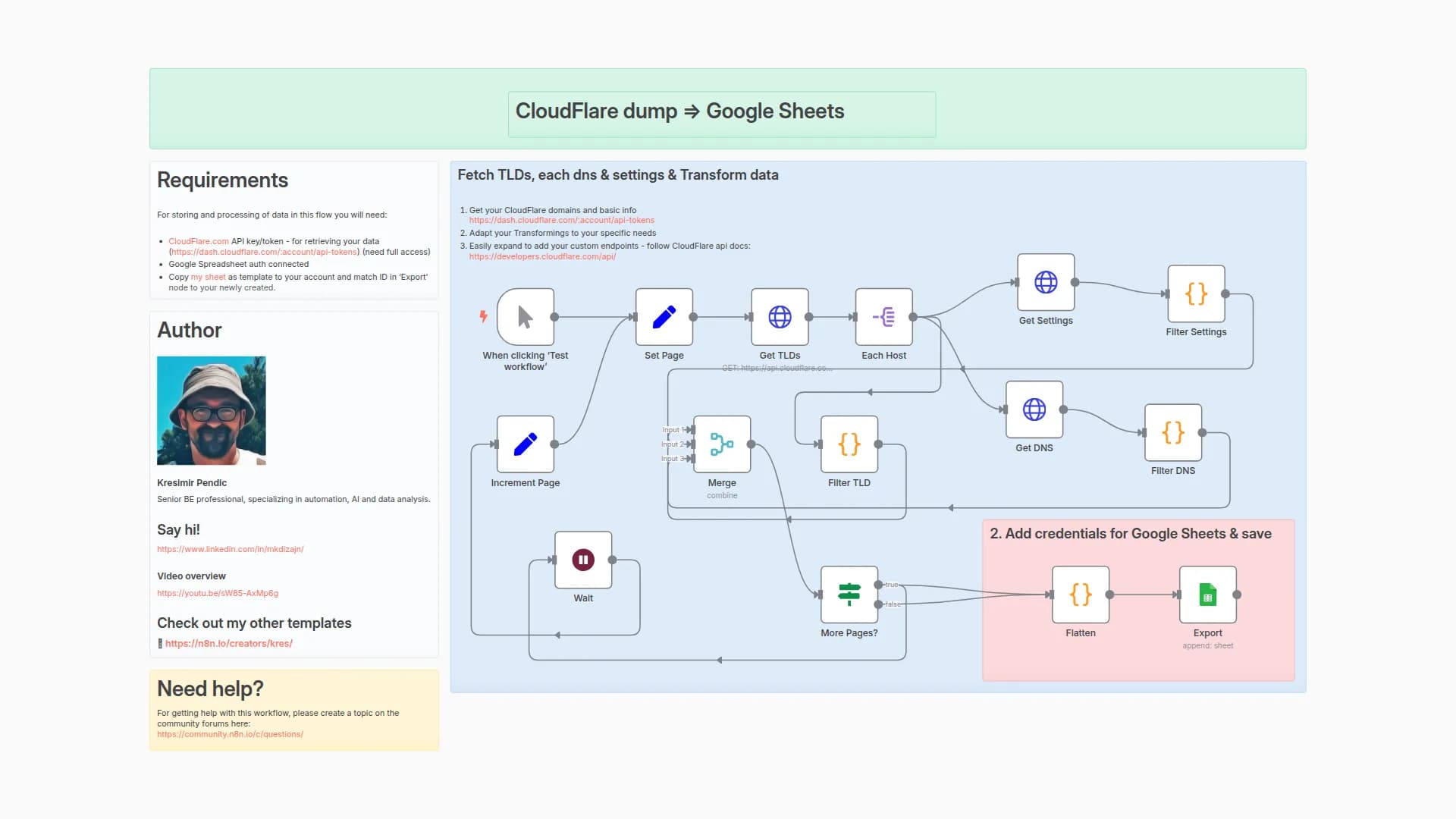This screenshot has width=1456, height=819.
Task: Open the Filter Settings code node
Action: [x=1197, y=293]
